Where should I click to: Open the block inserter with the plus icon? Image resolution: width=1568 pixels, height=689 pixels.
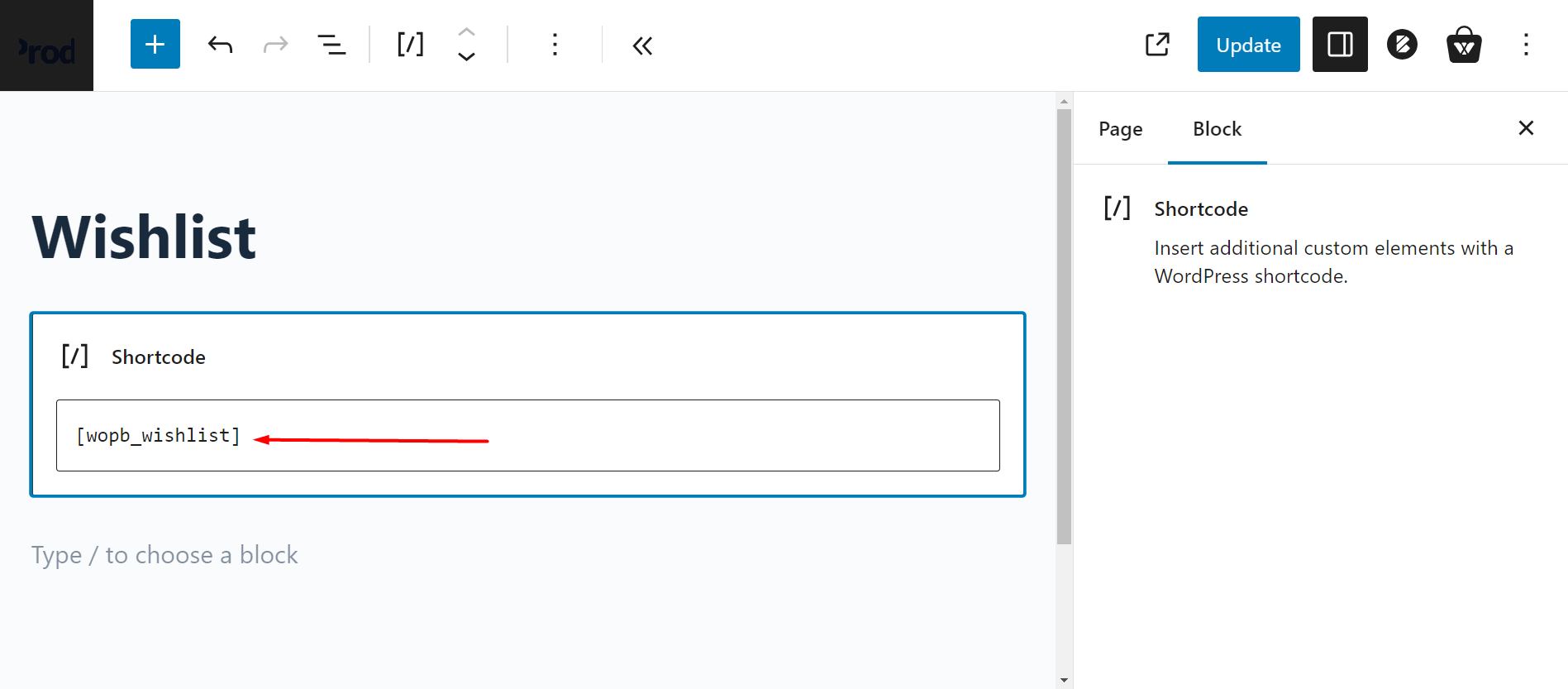(x=155, y=44)
